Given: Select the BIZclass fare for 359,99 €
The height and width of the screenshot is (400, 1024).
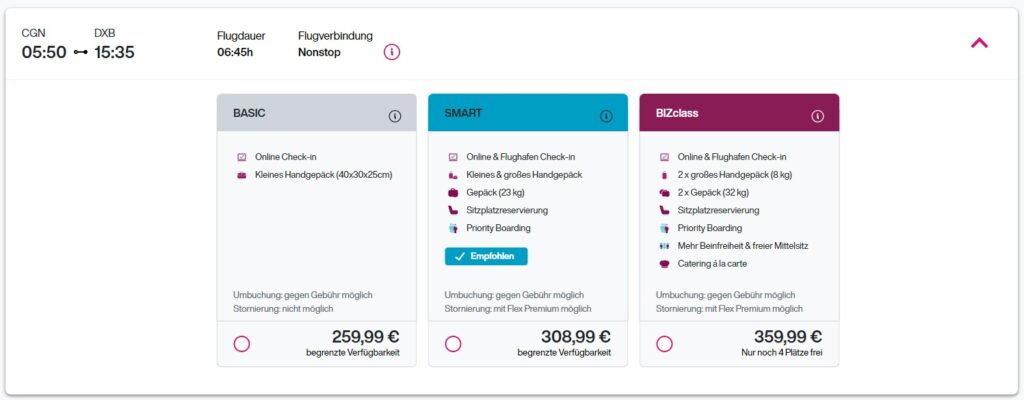Looking at the screenshot, I should [x=665, y=344].
